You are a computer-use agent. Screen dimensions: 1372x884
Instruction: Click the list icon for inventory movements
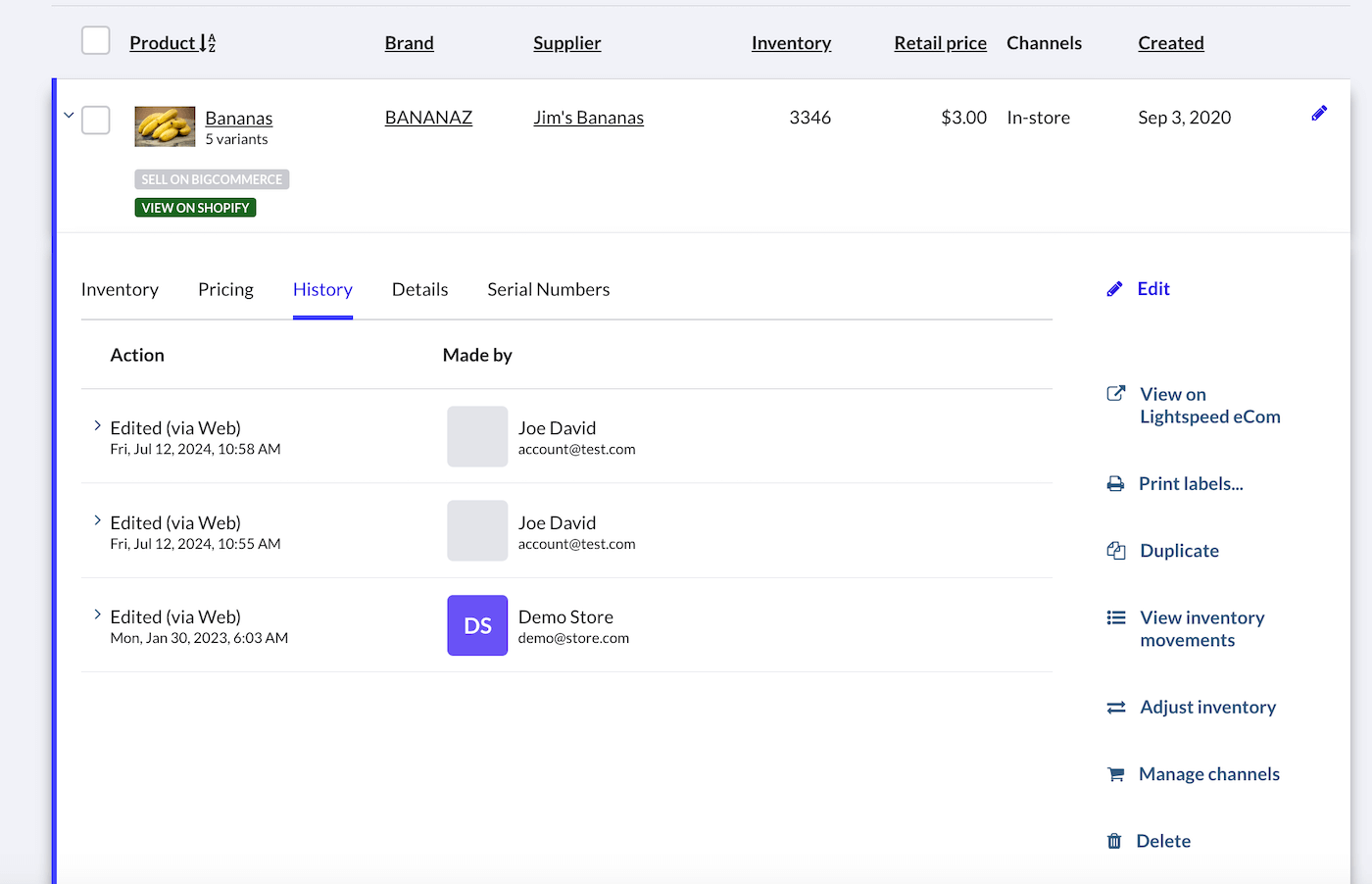pos(1115,617)
